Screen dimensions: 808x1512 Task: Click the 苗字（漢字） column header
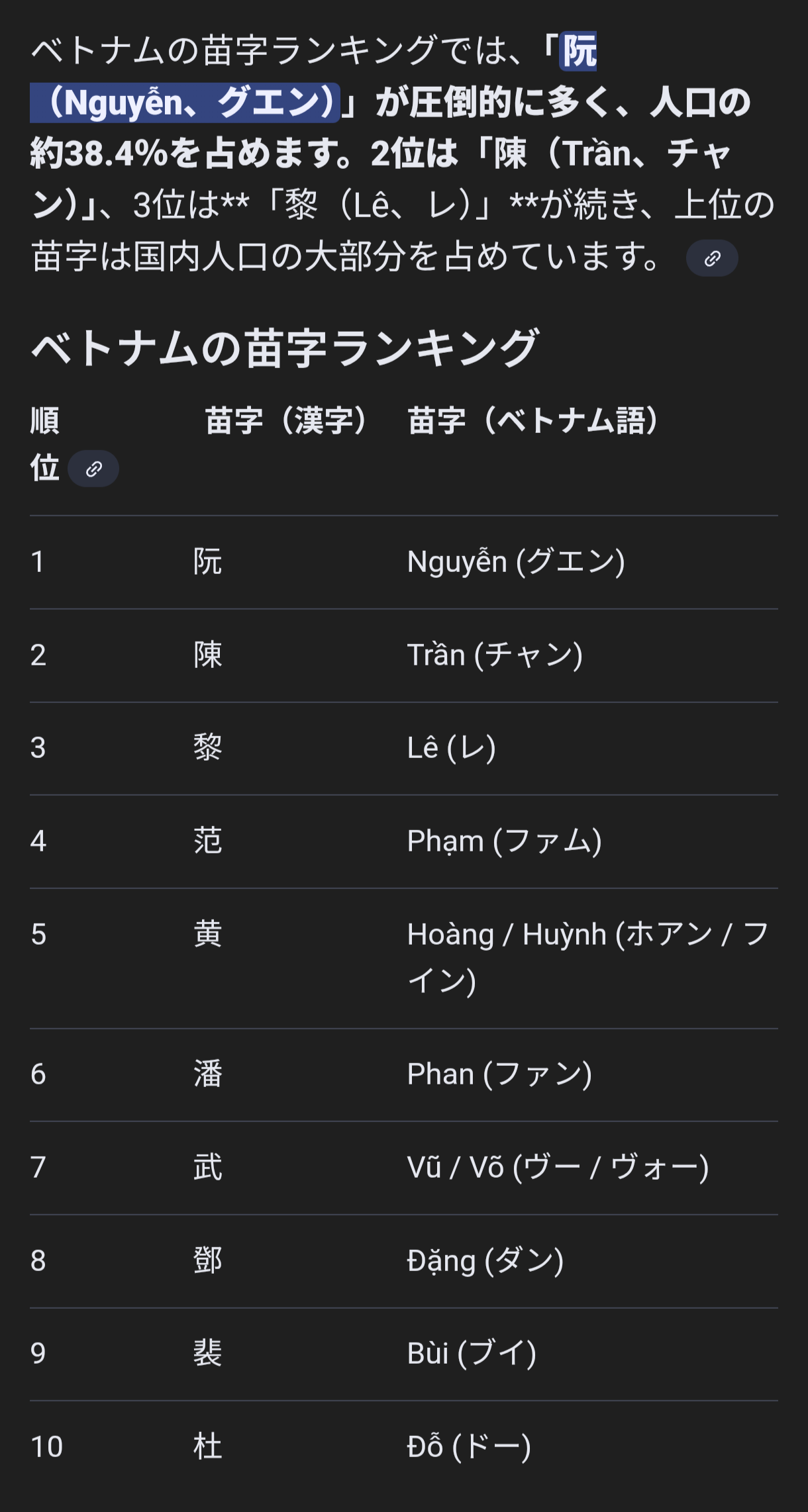(x=285, y=421)
